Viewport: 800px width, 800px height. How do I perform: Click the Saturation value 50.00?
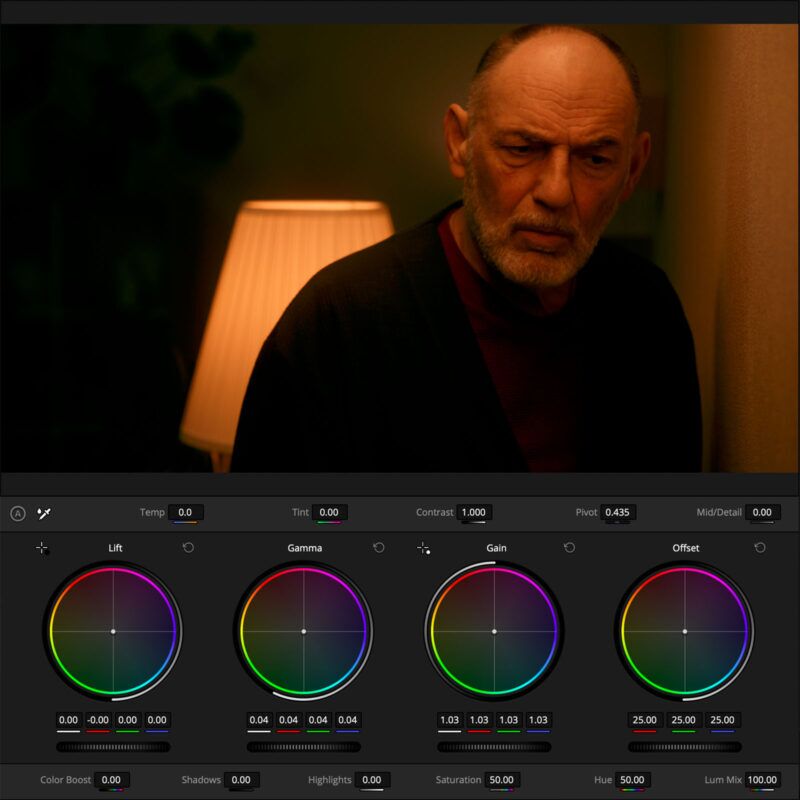point(502,780)
